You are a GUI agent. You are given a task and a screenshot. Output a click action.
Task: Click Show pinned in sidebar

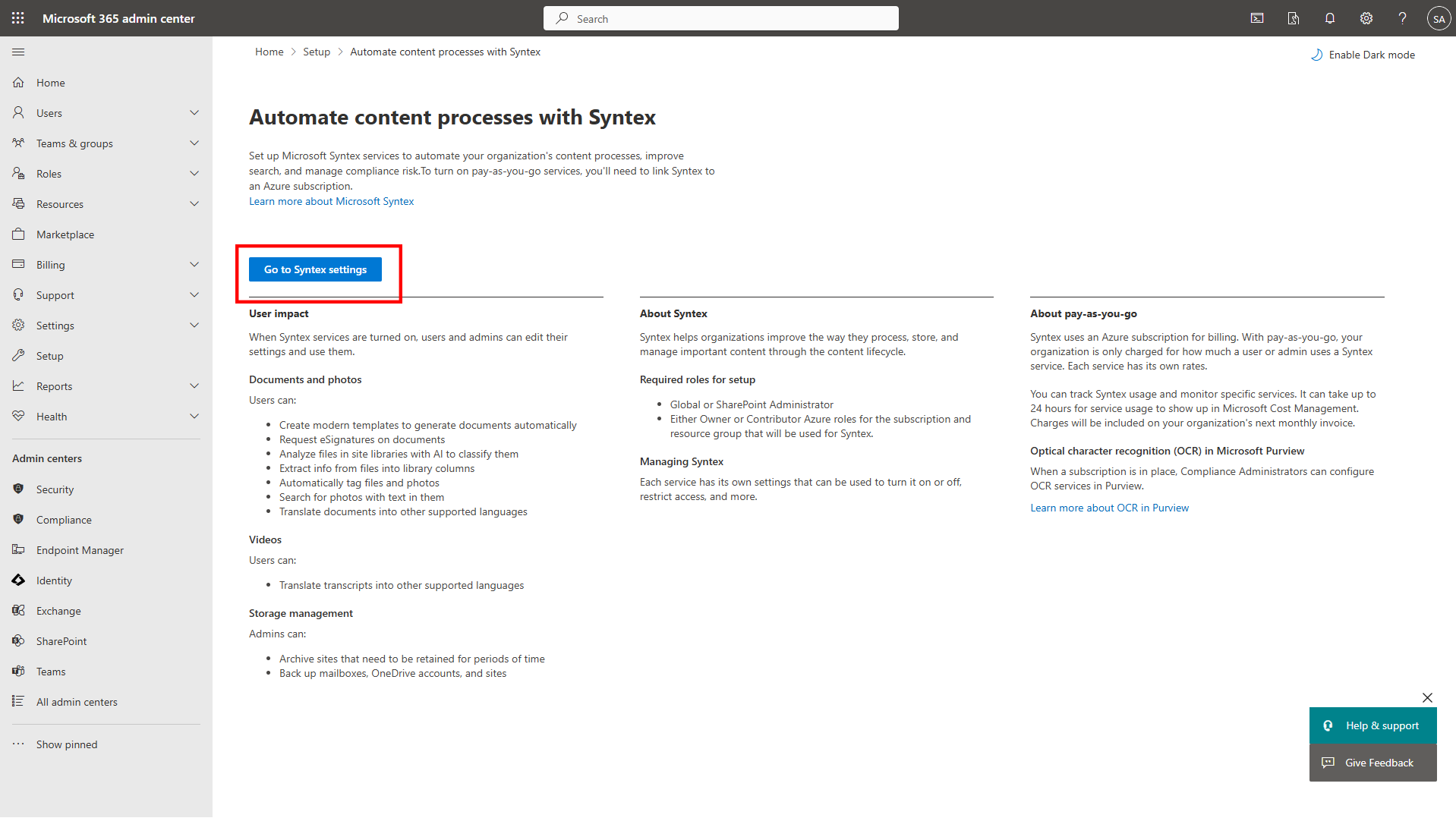106,744
